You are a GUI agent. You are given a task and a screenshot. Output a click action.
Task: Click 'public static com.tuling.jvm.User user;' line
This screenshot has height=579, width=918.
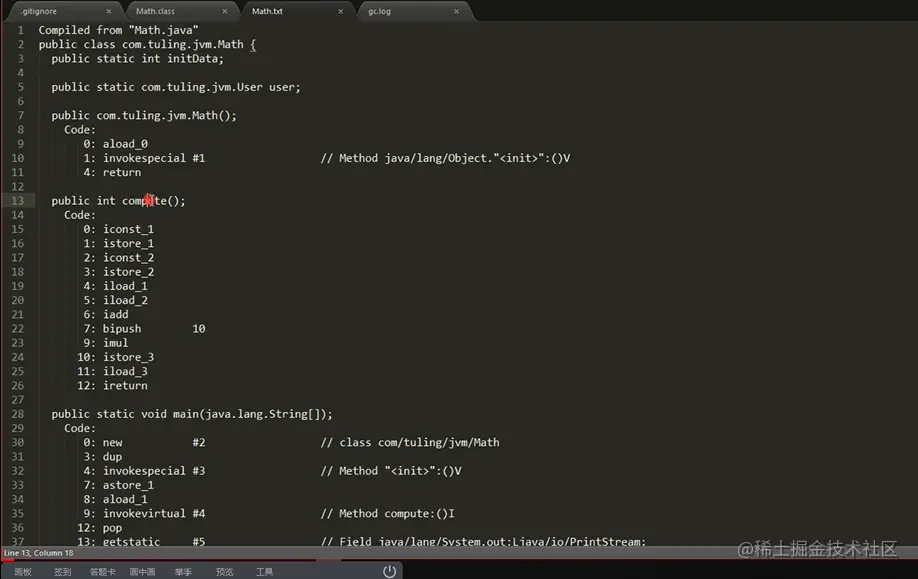[x=176, y=87]
